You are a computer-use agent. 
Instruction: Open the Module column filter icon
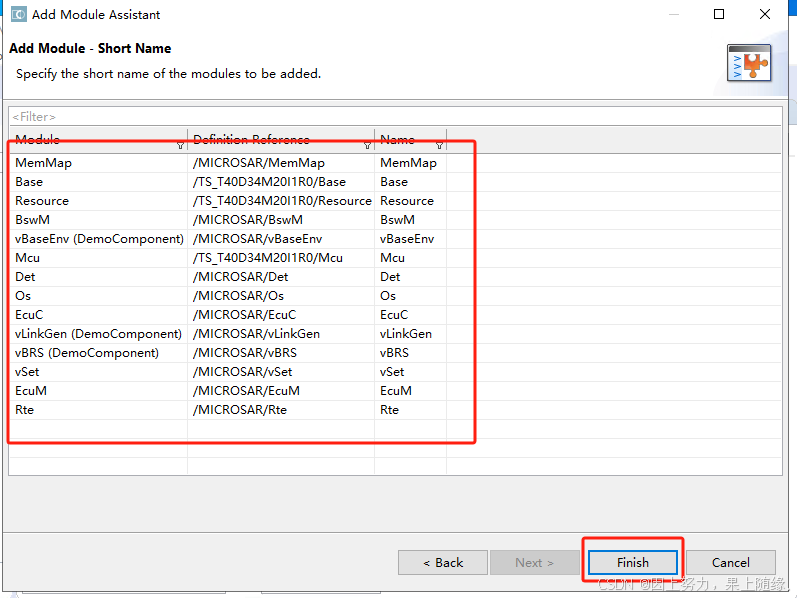(x=180, y=145)
